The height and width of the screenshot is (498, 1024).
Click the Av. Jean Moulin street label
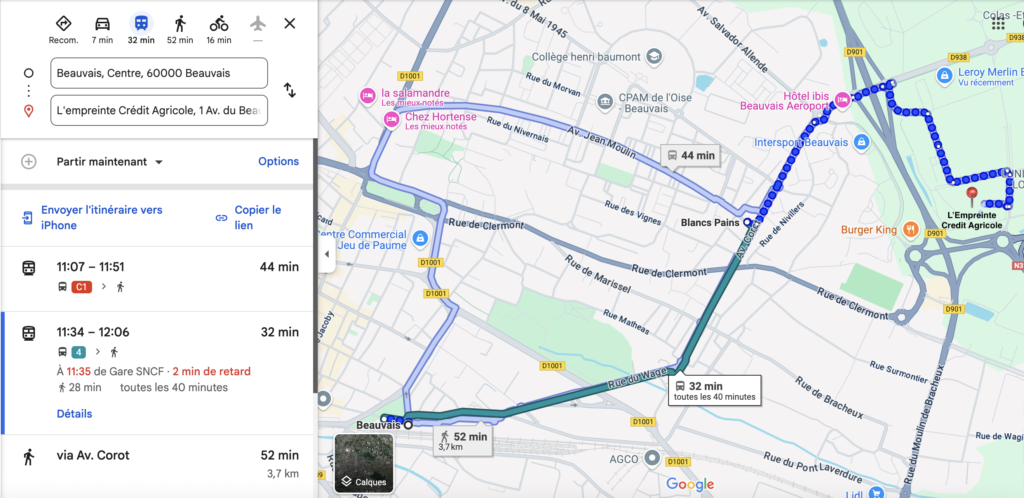pyautogui.click(x=601, y=142)
